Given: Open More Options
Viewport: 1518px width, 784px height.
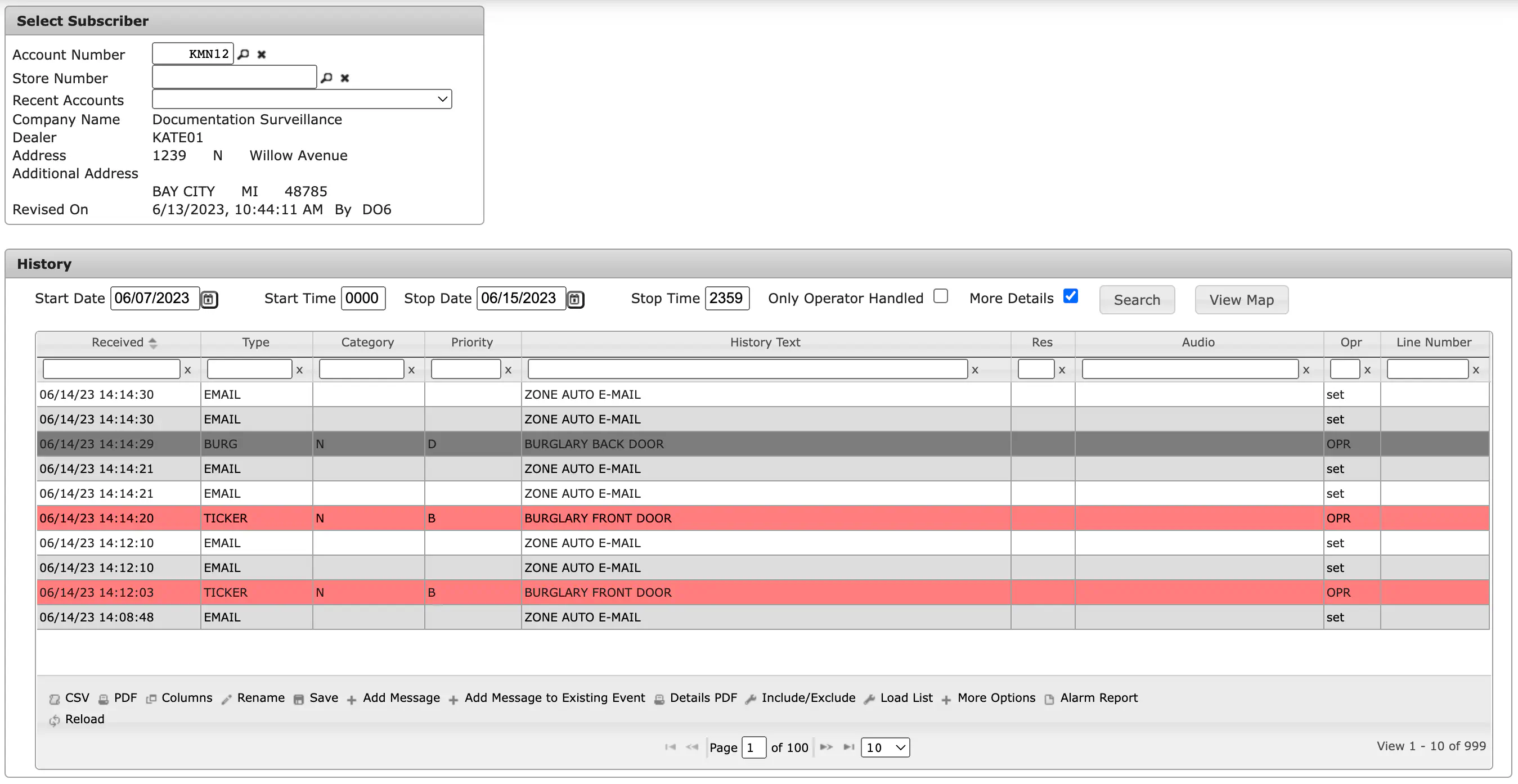Looking at the screenshot, I should [989, 698].
